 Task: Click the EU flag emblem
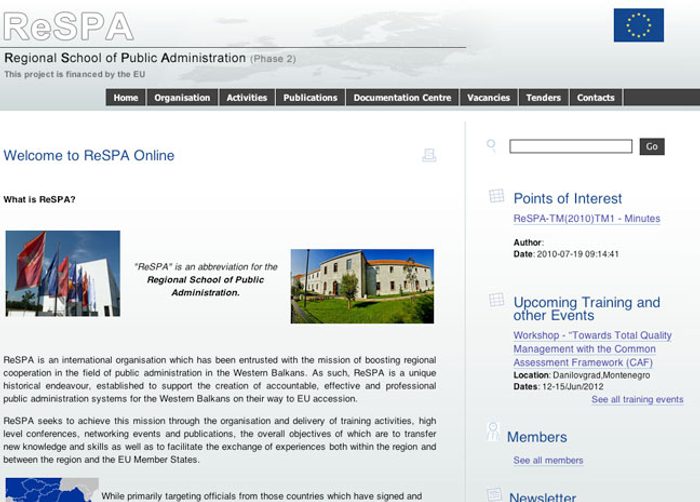tap(638, 25)
